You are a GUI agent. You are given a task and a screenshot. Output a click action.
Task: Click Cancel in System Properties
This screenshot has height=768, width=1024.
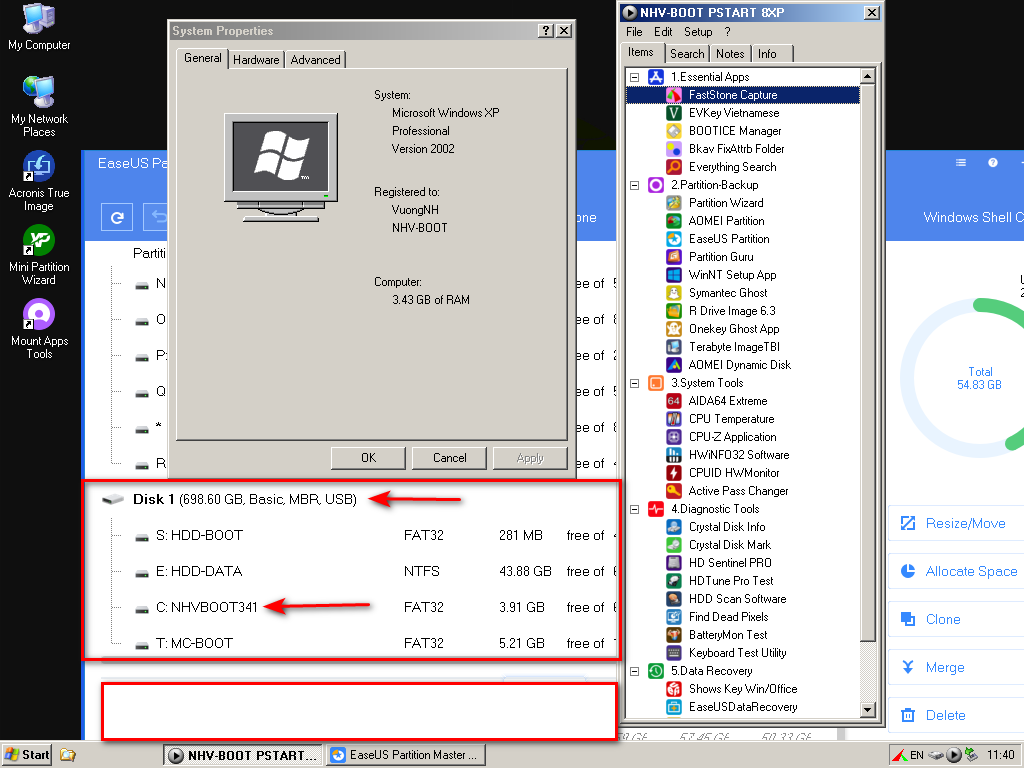point(449,458)
